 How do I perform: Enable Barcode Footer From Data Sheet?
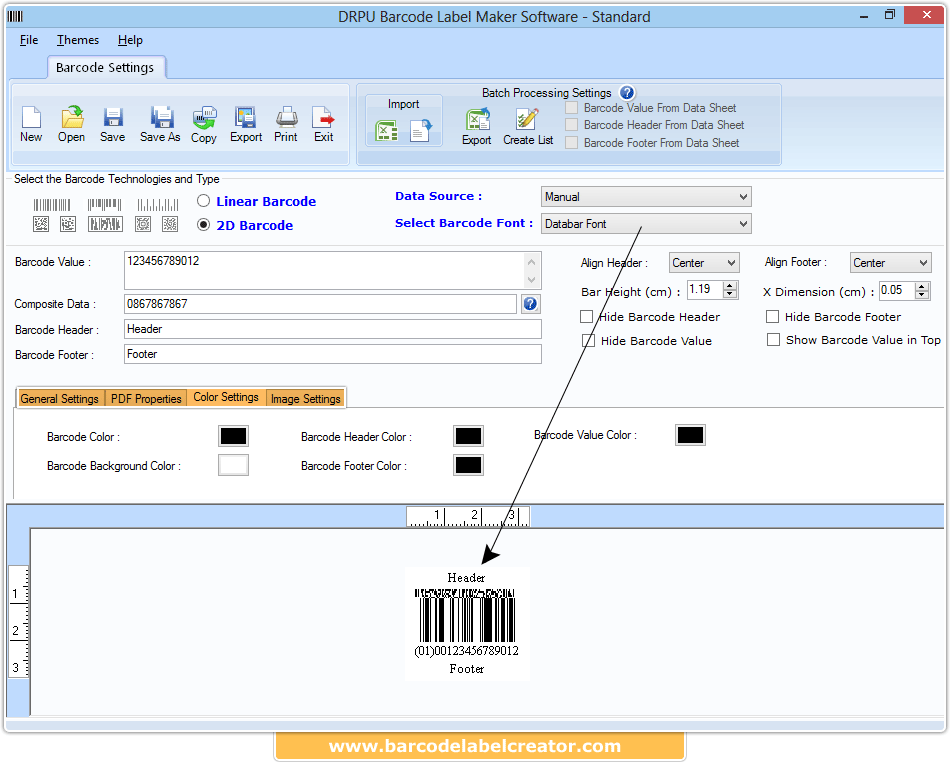[571, 143]
